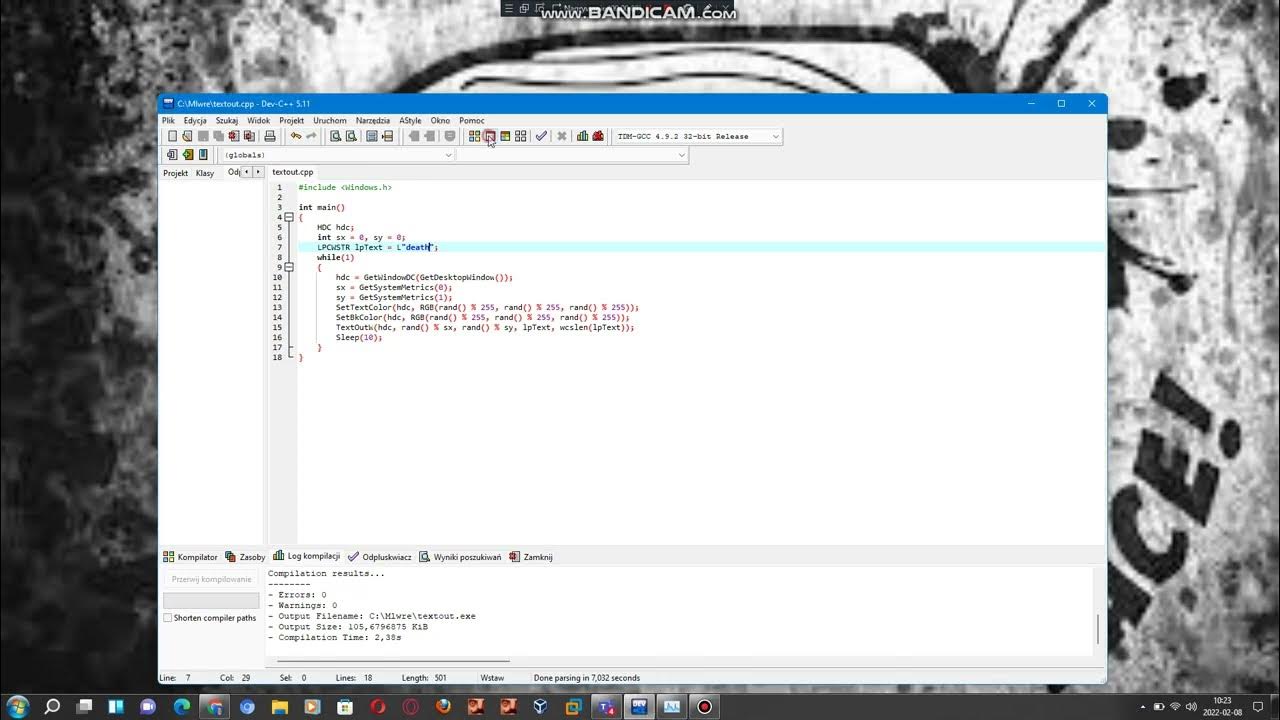Open the Szukaj menu
Viewport: 1280px width, 720px height.
pos(227,120)
